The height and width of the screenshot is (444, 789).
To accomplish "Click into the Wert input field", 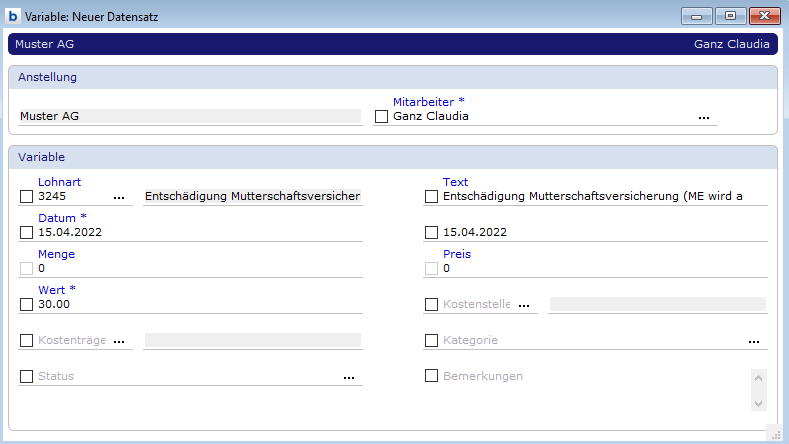I will tap(200, 305).
